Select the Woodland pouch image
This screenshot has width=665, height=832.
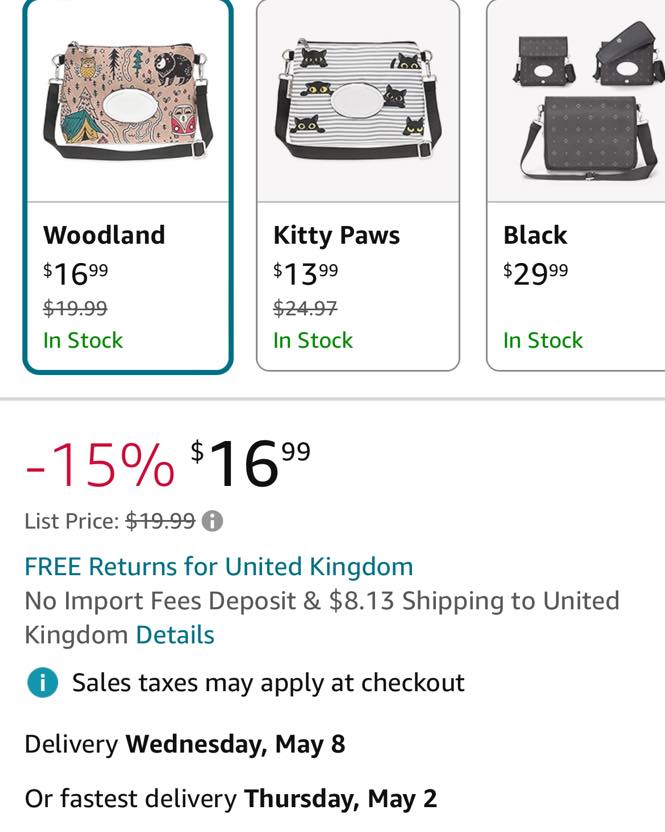[127, 99]
